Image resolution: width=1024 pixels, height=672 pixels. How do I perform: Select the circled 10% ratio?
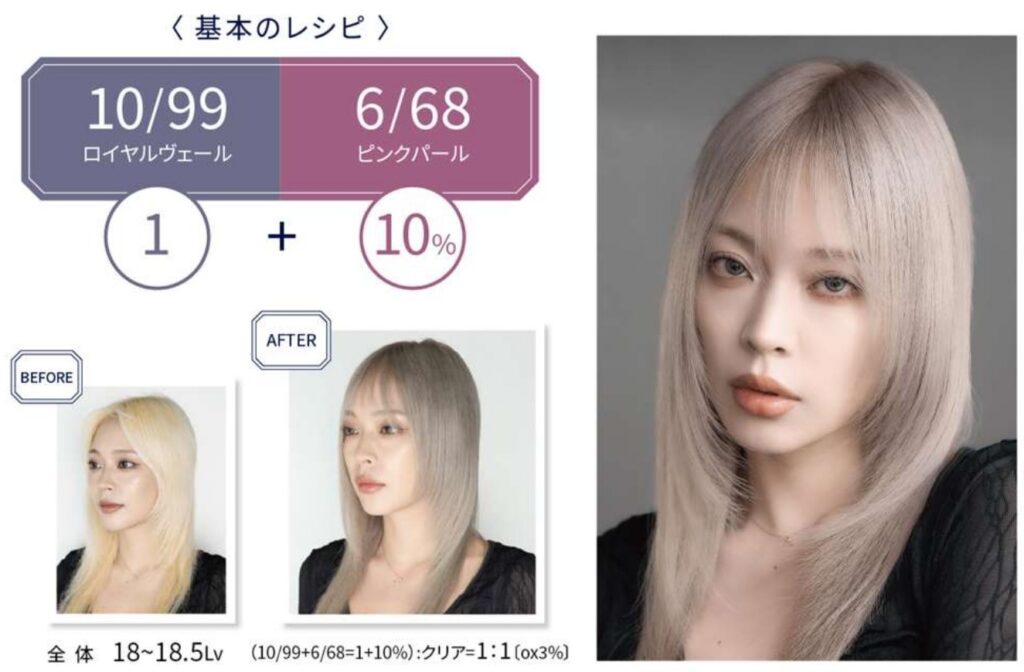pos(413,236)
